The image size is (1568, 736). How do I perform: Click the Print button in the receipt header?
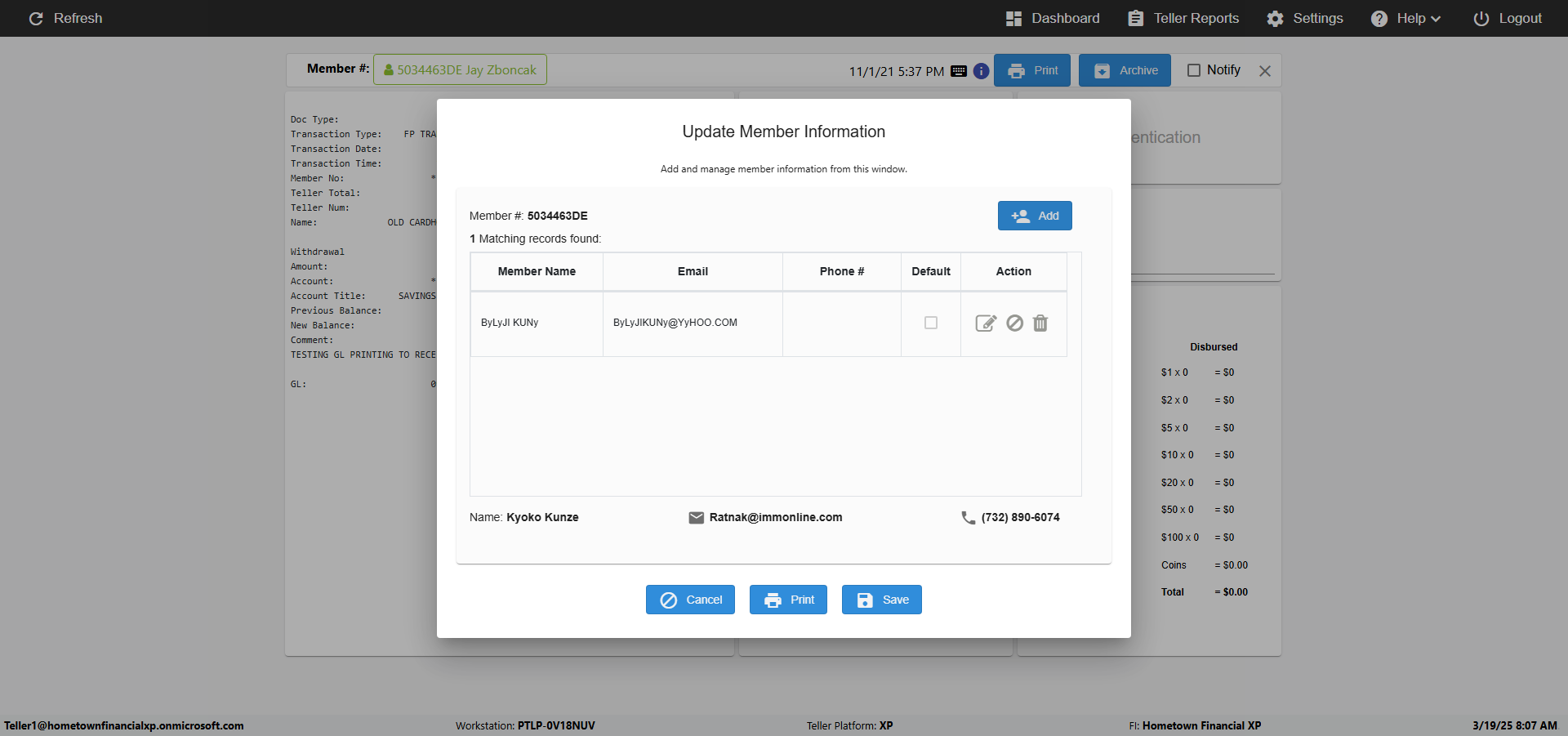pos(1032,70)
